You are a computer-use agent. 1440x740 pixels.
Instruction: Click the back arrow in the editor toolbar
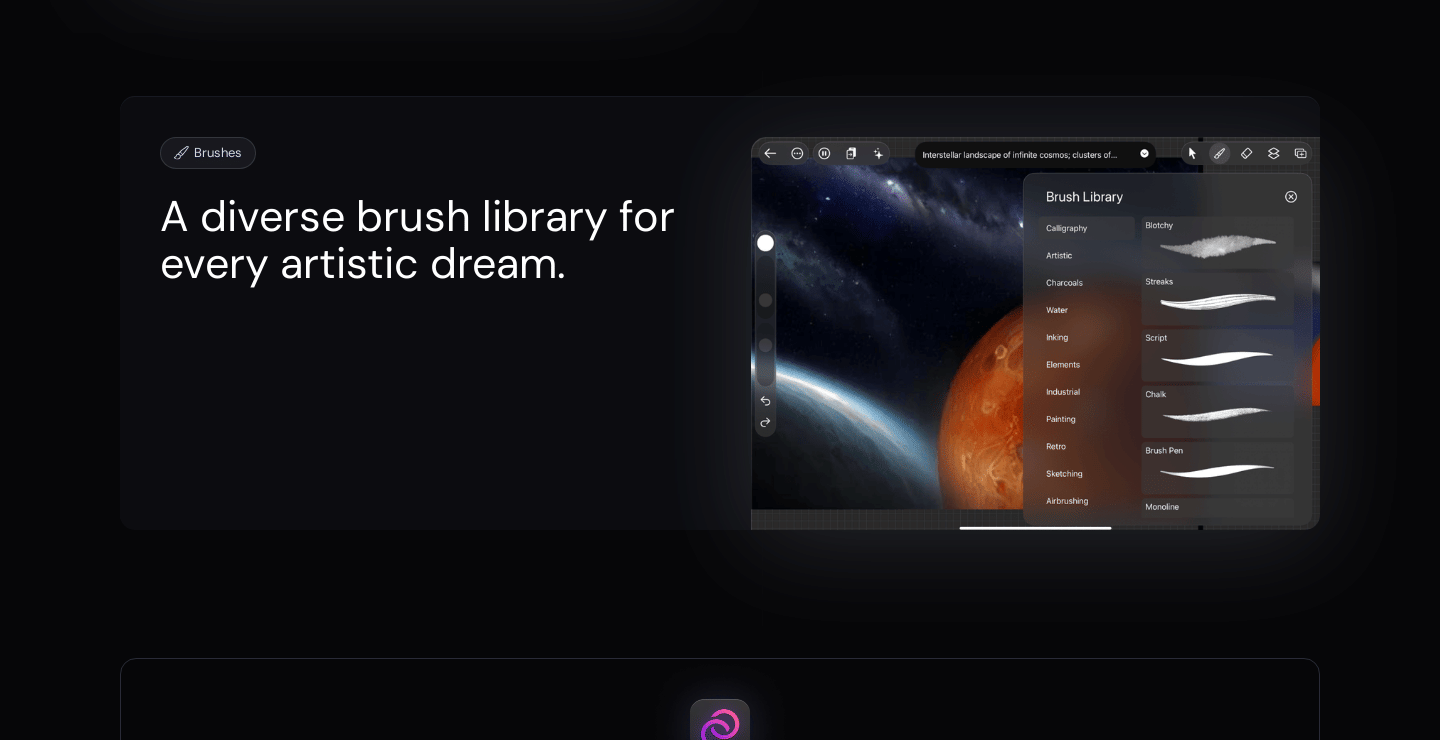(x=769, y=153)
